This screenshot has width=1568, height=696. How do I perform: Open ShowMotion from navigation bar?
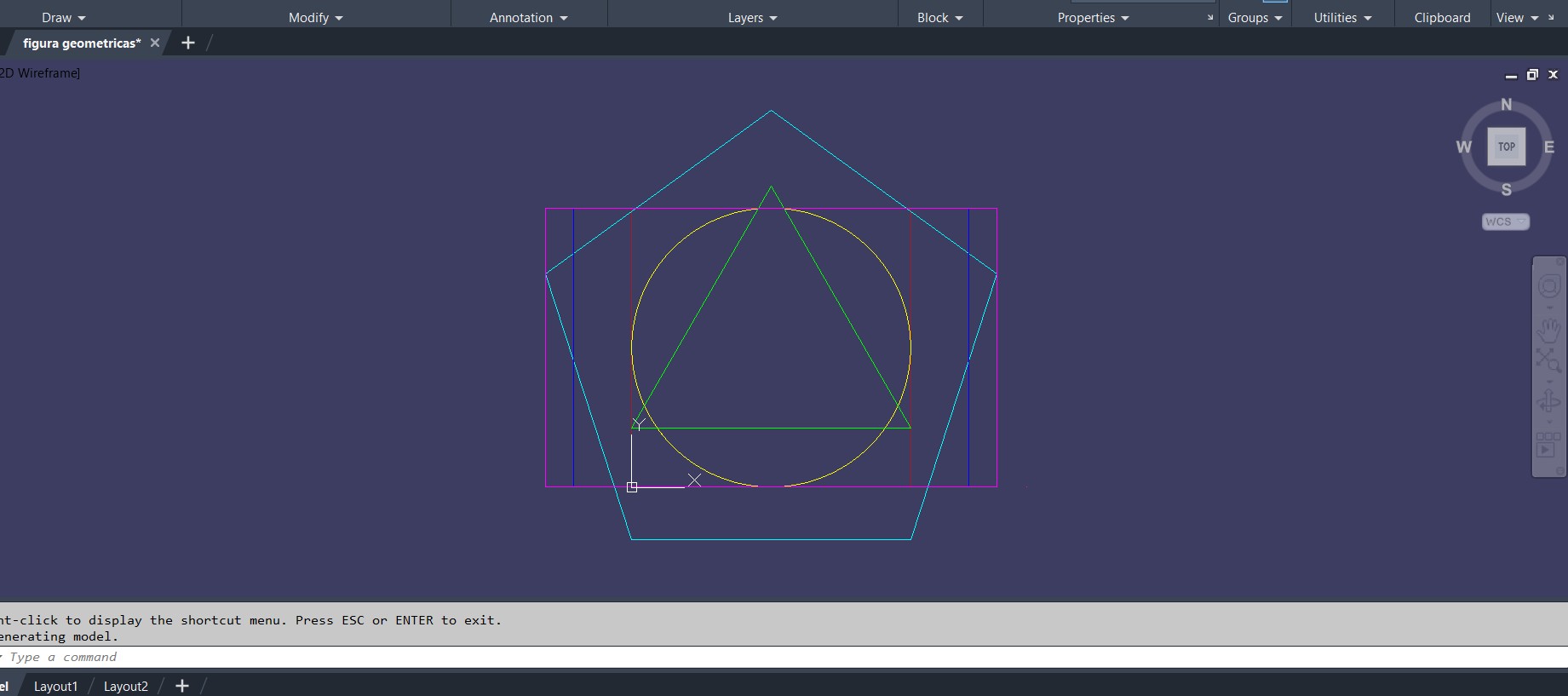point(1548,446)
